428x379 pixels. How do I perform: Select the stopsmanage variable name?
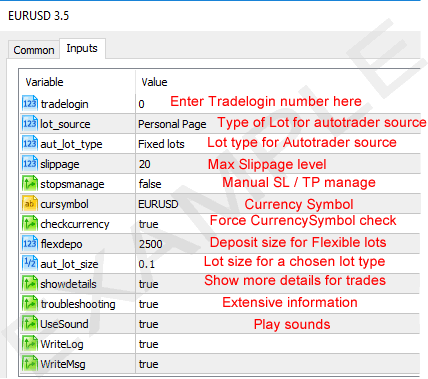click(x=72, y=184)
